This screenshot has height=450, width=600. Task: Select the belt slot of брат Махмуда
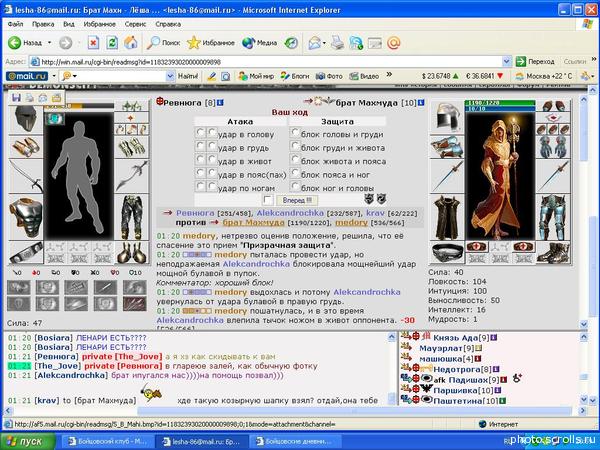coord(447,253)
